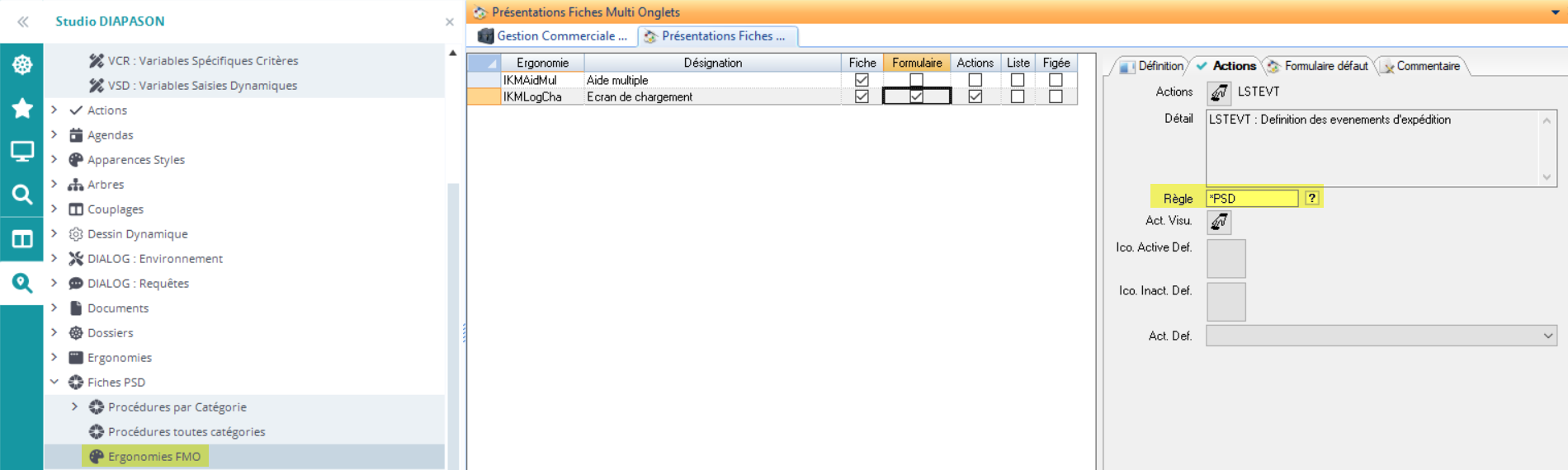1568x470 pixels.
Task: Click the Règle help question button
Action: tap(1311, 198)
